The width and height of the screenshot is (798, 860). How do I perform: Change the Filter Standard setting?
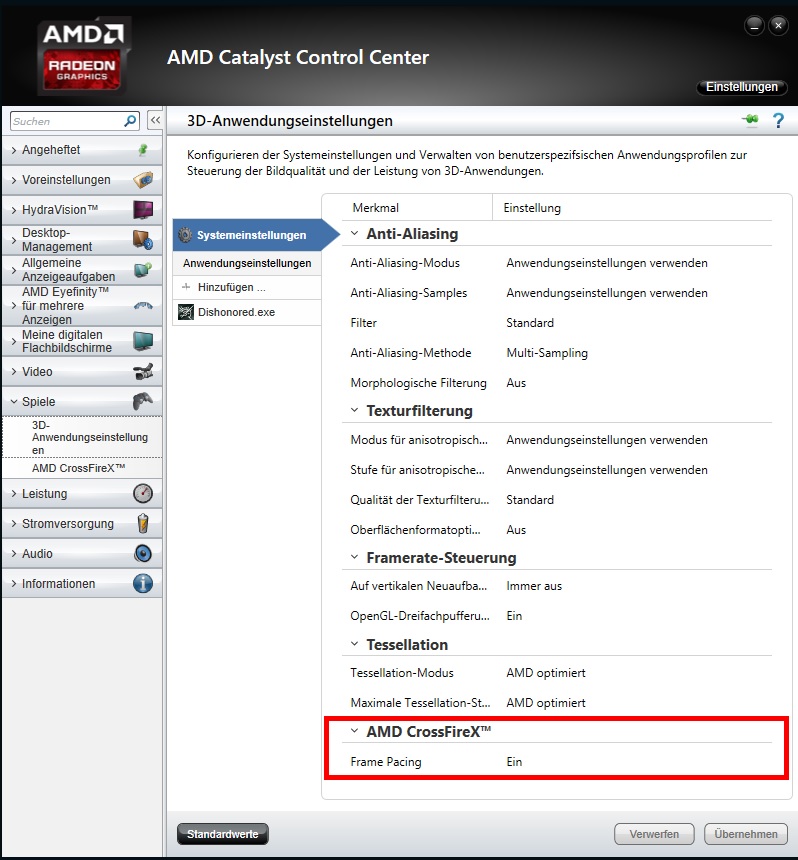(x=530, y=322)
